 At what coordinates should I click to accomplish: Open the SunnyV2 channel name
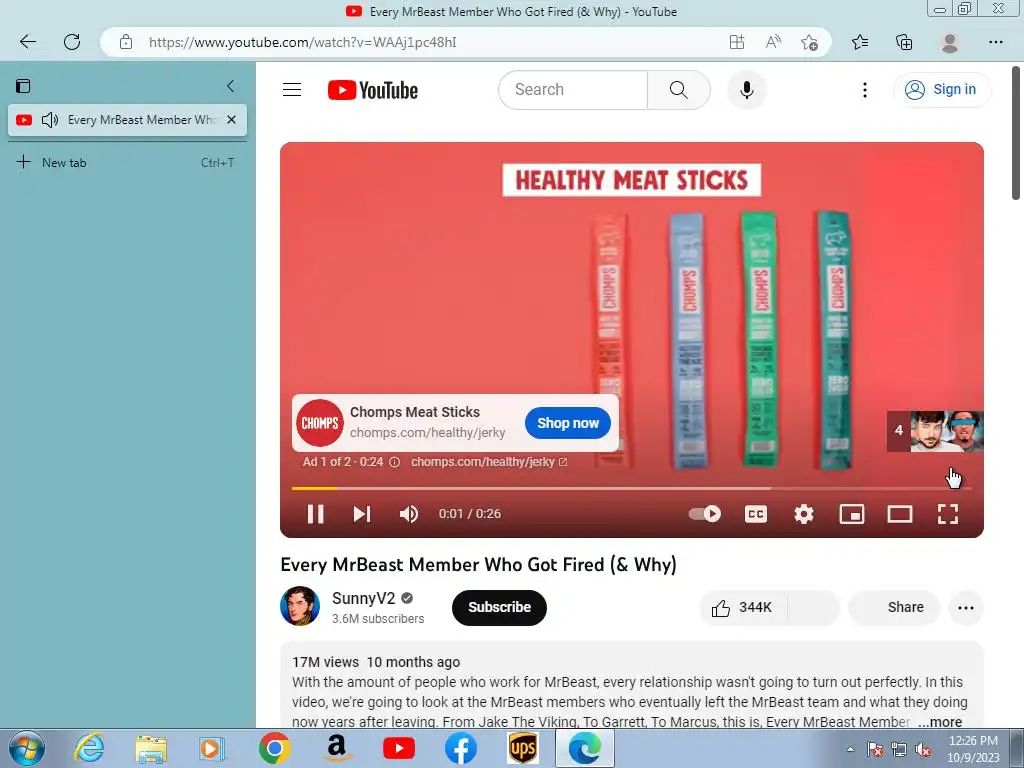pos(363,598)
